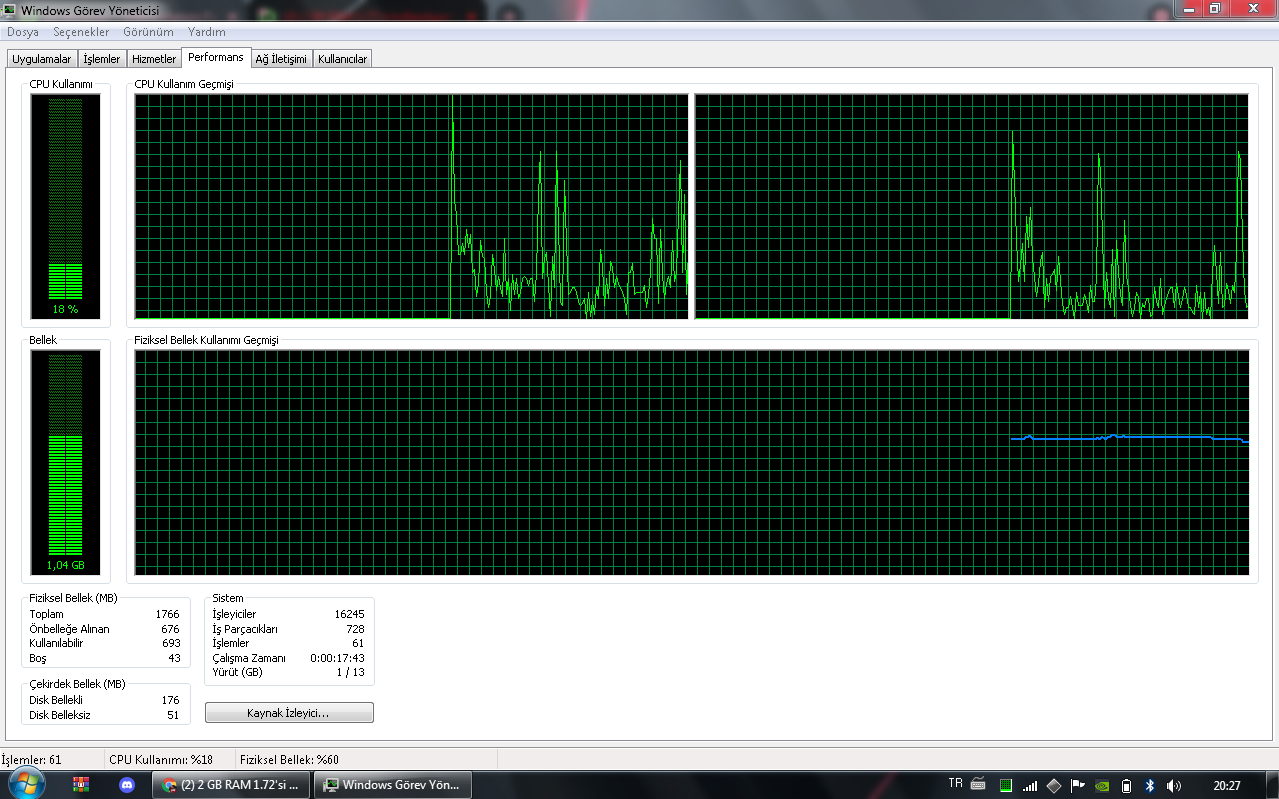Open the volume speaker tray icon
Image resolution: width=1279 pixels, height=799 pixels.
coord(1174,785)
